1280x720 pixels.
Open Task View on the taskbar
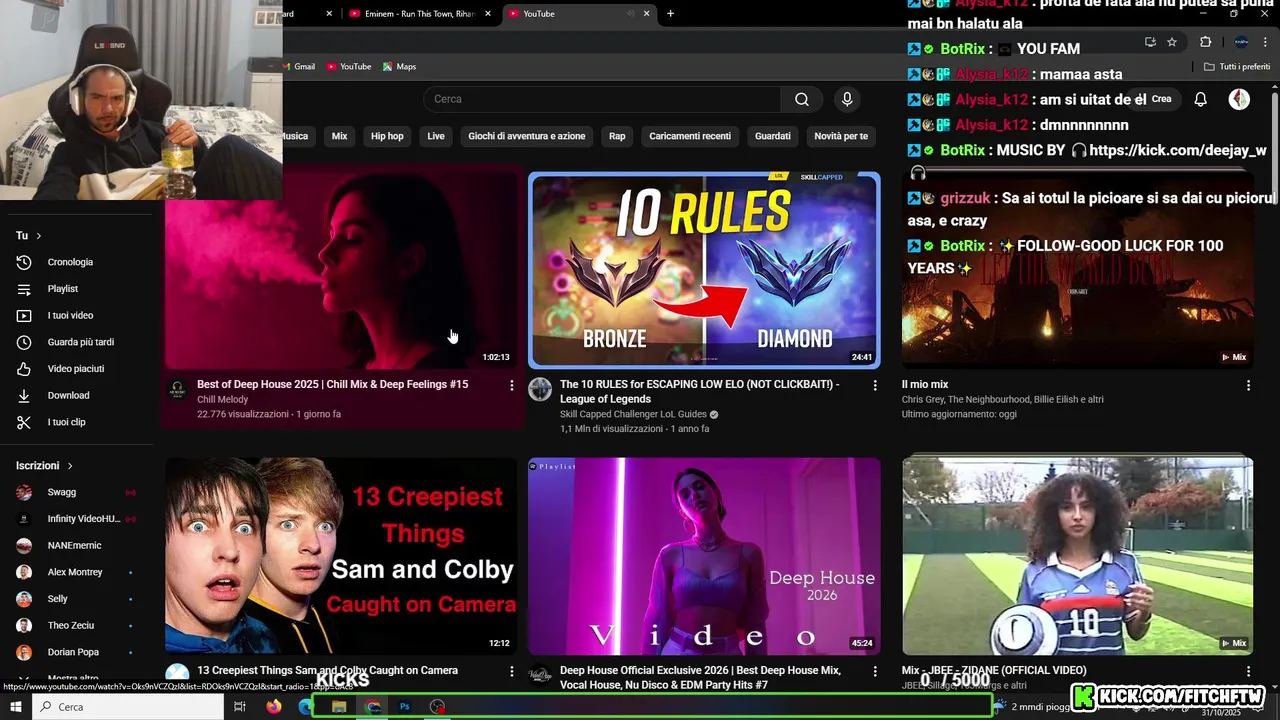click(240, 706)
